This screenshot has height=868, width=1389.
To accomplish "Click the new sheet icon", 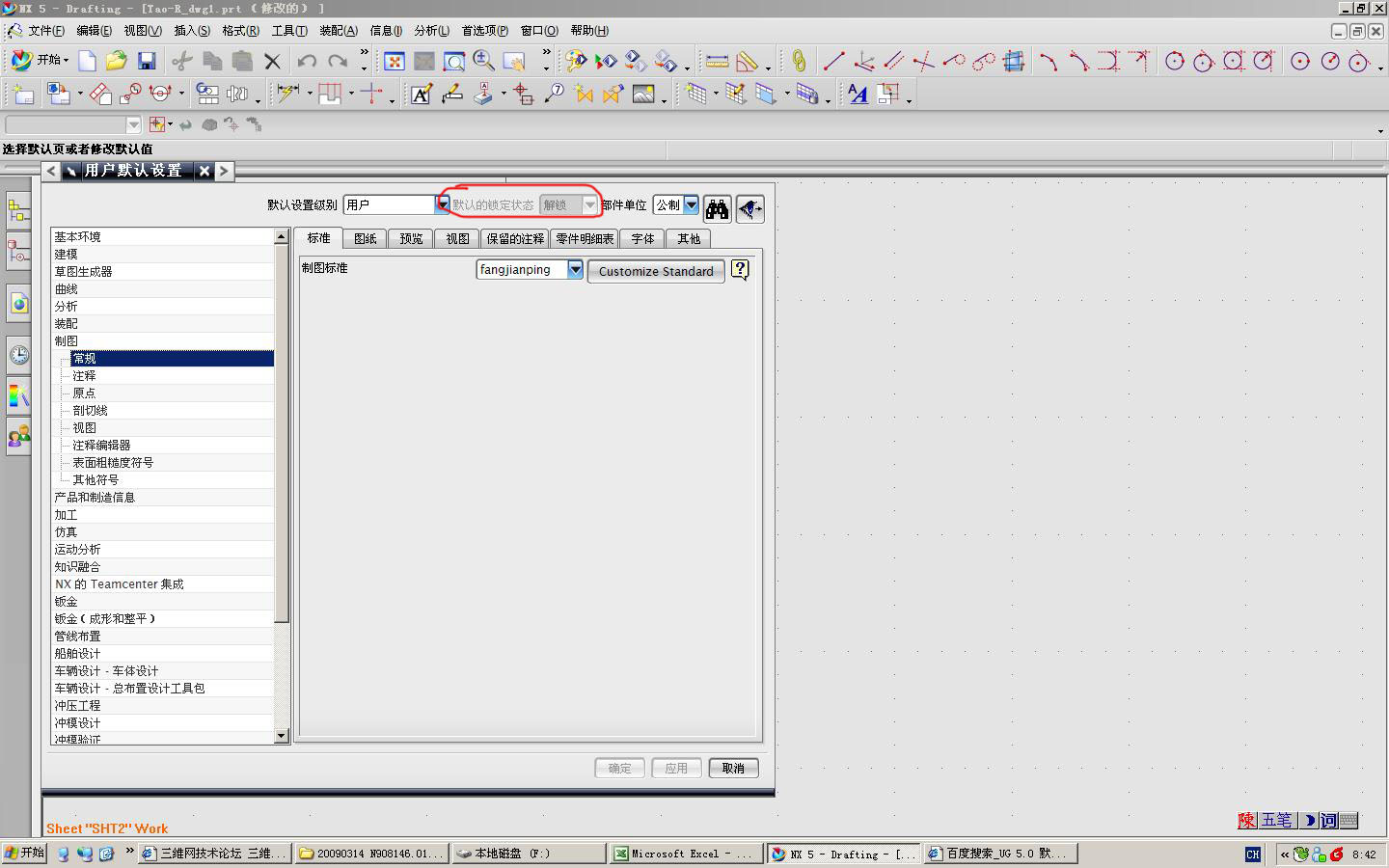I will coord(22,94).
